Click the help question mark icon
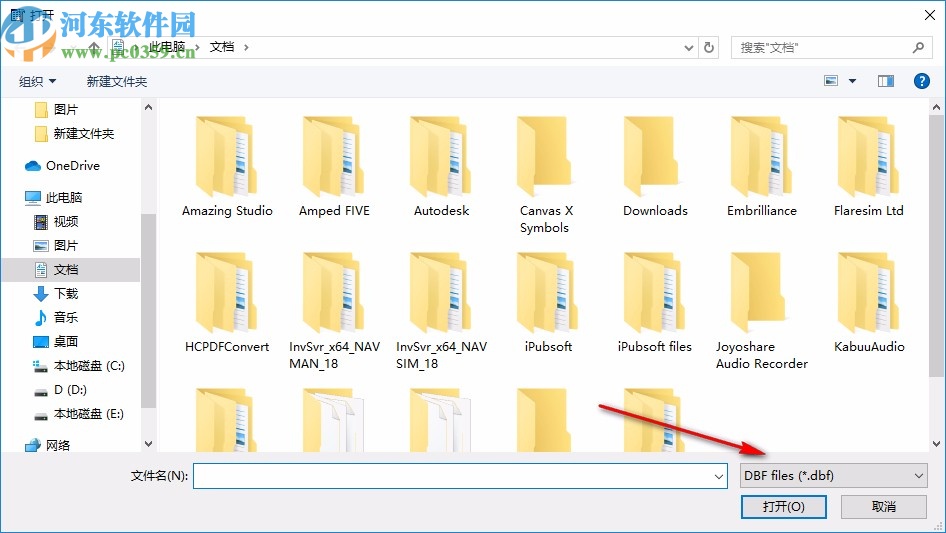Viewport: 946px width, 533px height. tap(921, 81)
